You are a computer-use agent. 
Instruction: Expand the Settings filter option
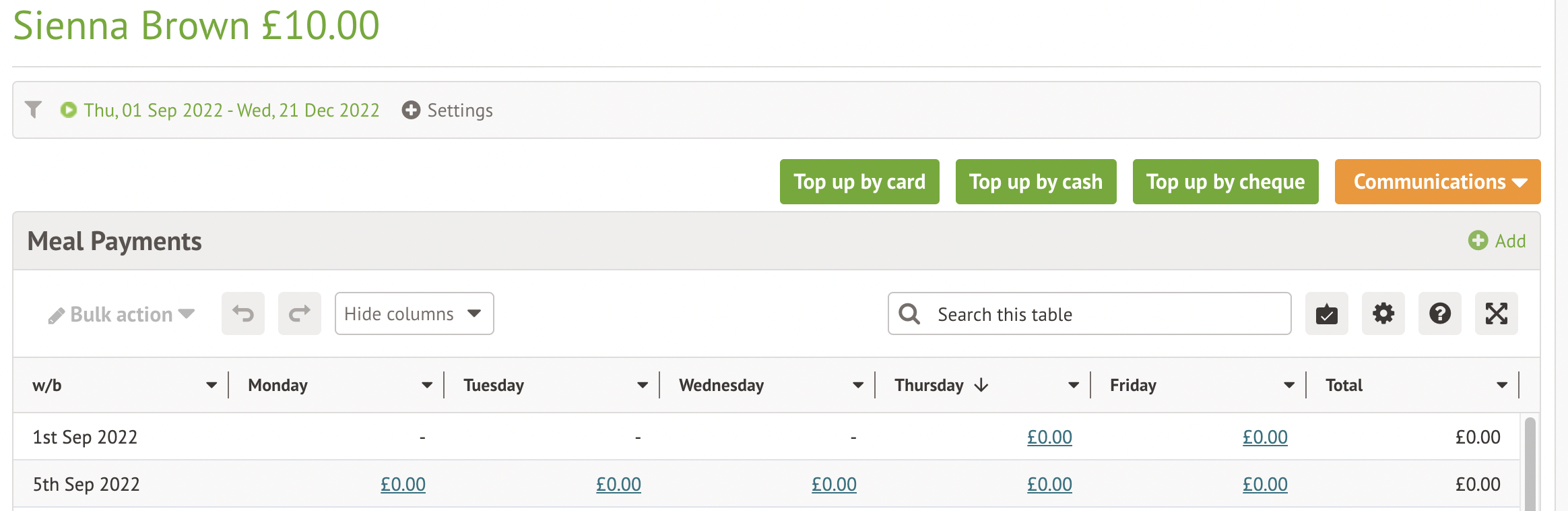(447, 110)
